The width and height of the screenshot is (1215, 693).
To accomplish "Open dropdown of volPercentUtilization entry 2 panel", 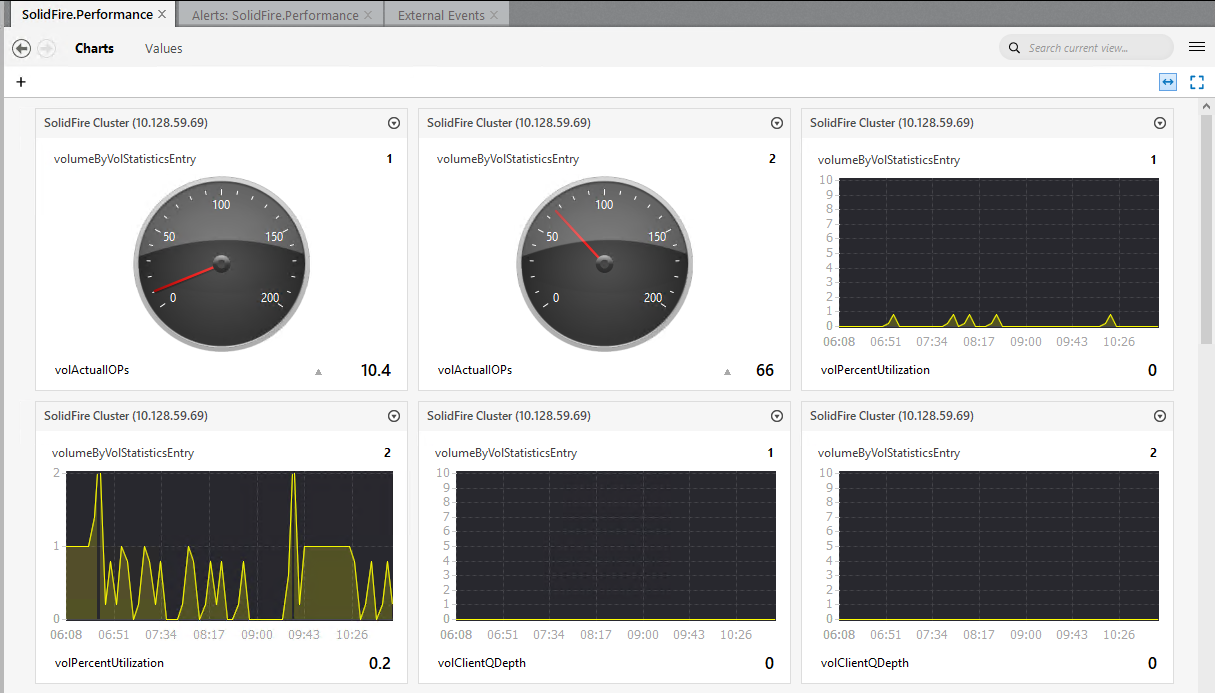I will [x=394, y=416].
